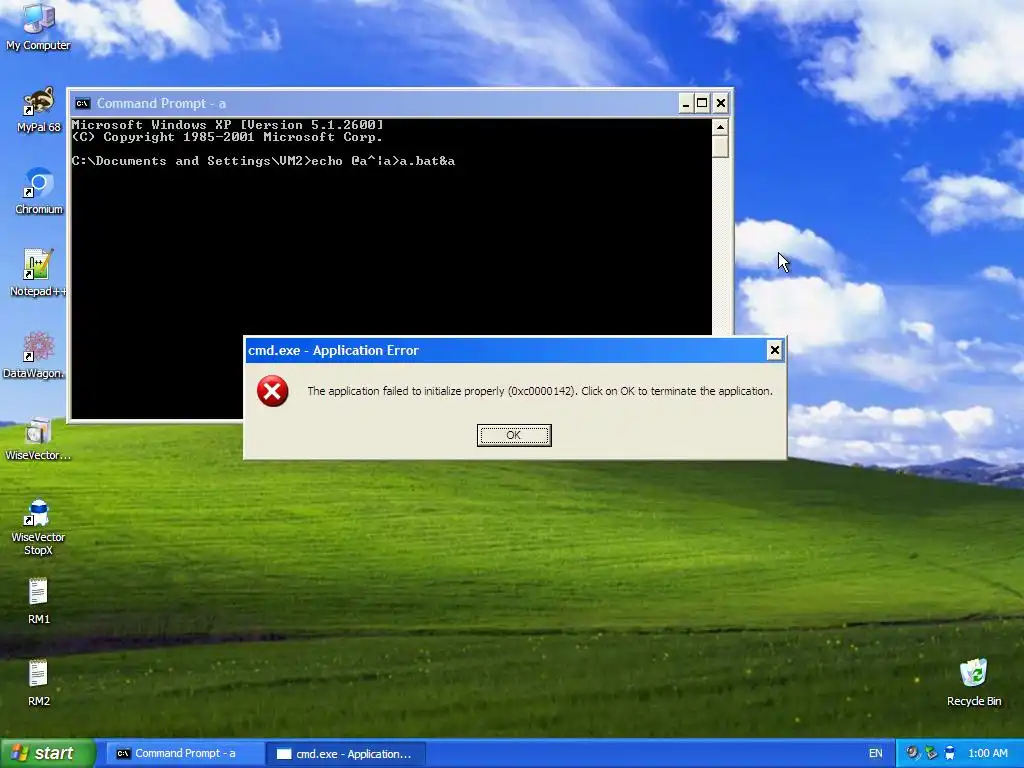Minimize the Command Prompt window
This screenshot has width=1024, height=768.
(686, 103)
